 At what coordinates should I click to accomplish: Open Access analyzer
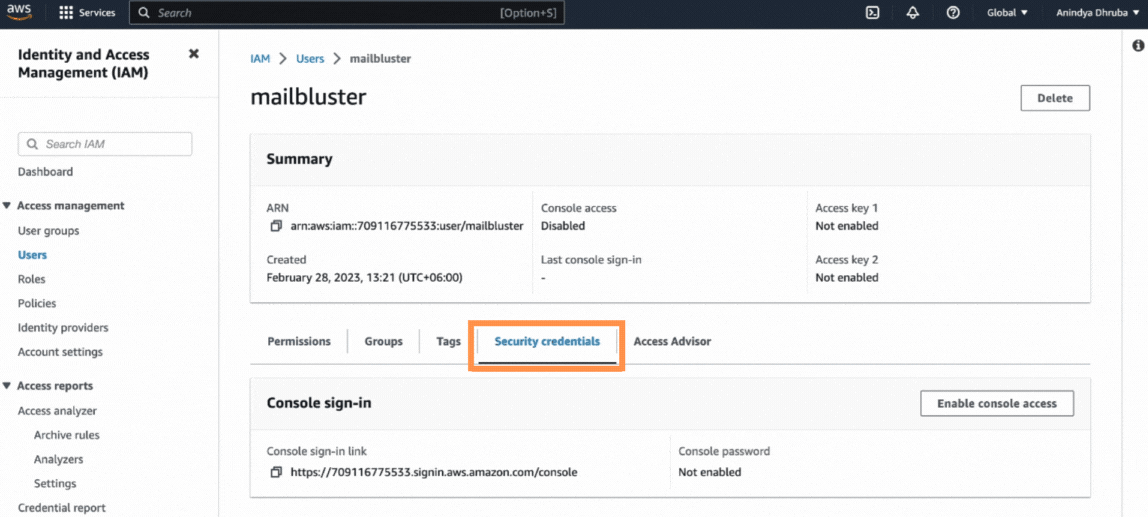coord(57,411)
